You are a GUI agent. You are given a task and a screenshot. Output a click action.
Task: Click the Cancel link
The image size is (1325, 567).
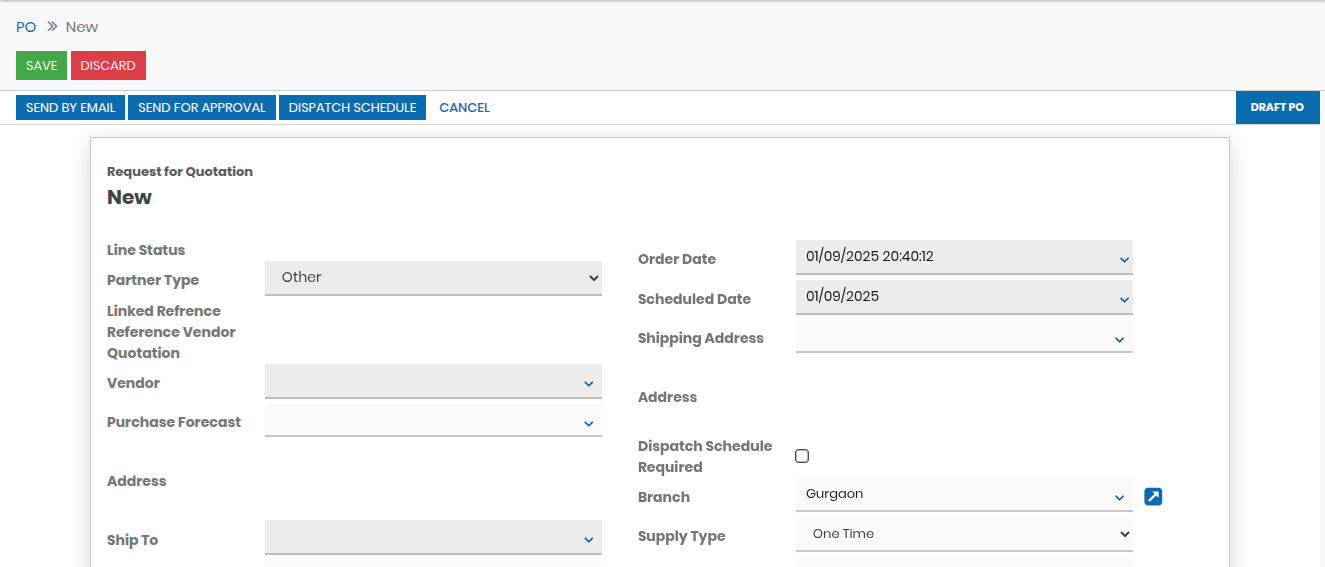(x=464, y=107)
